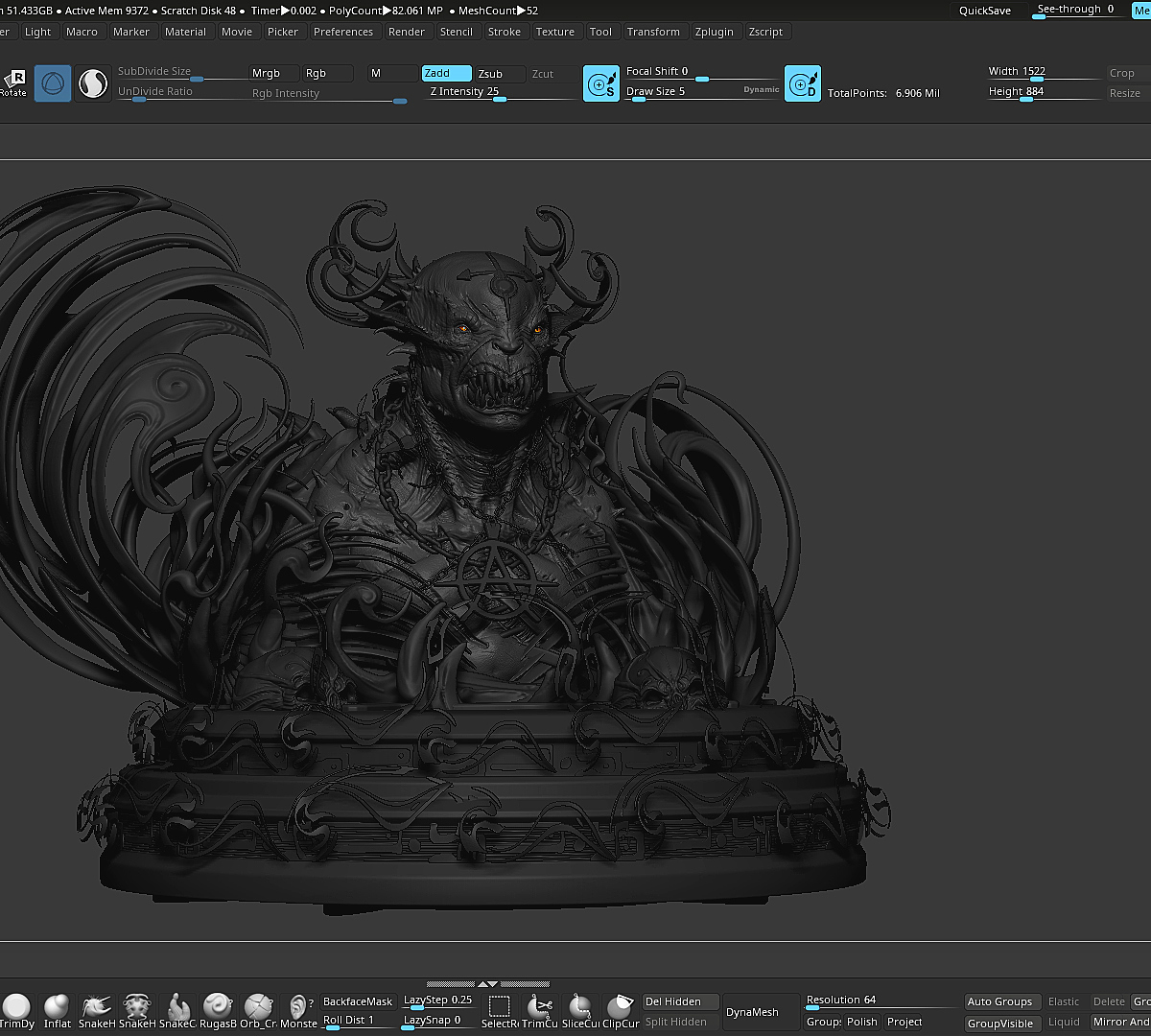This screenshot has width=1151, height=1036.
Task: Click the Resize document button
Action: tap(1127, 93)
